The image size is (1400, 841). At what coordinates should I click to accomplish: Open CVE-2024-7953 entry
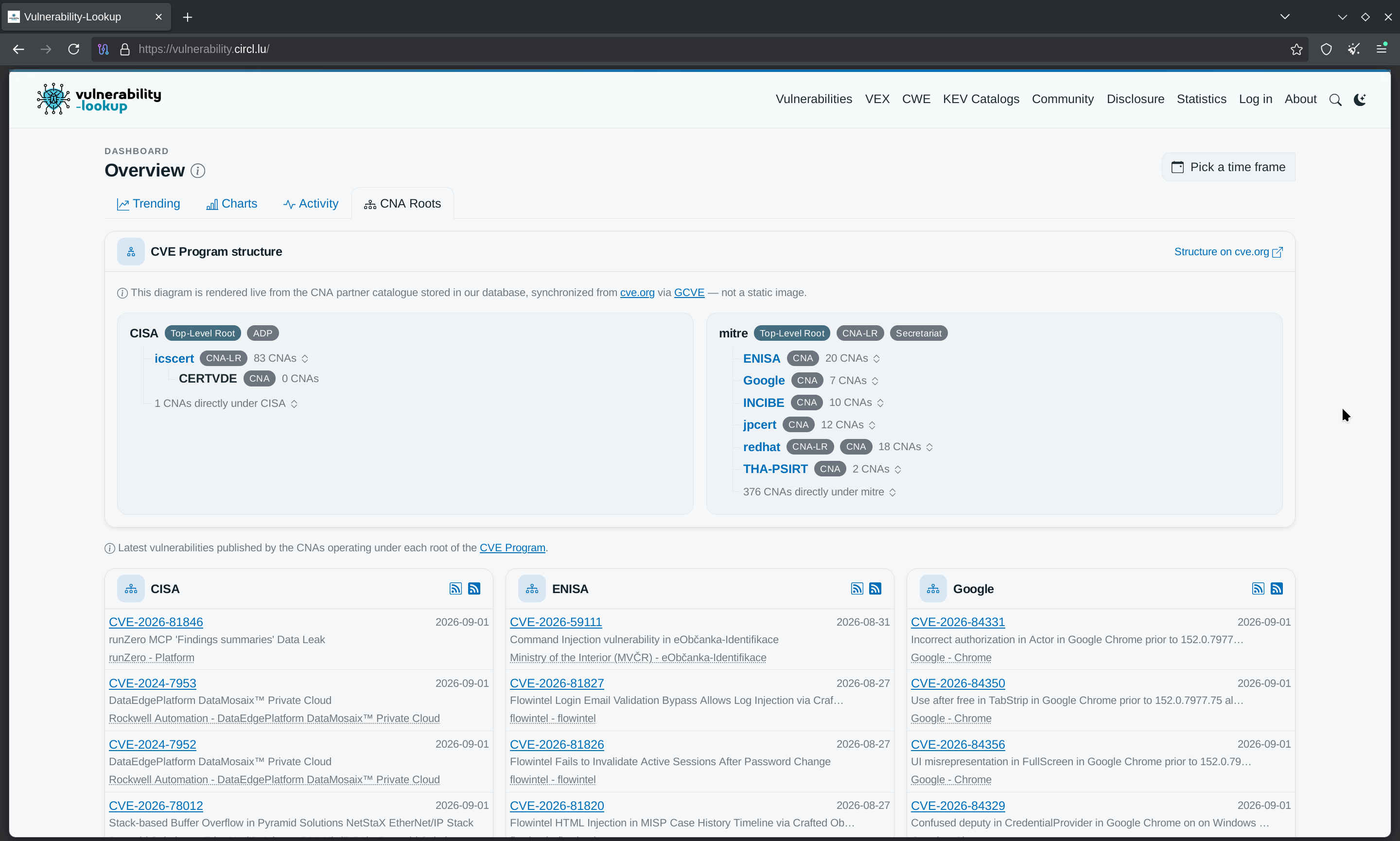click(153, 683)
